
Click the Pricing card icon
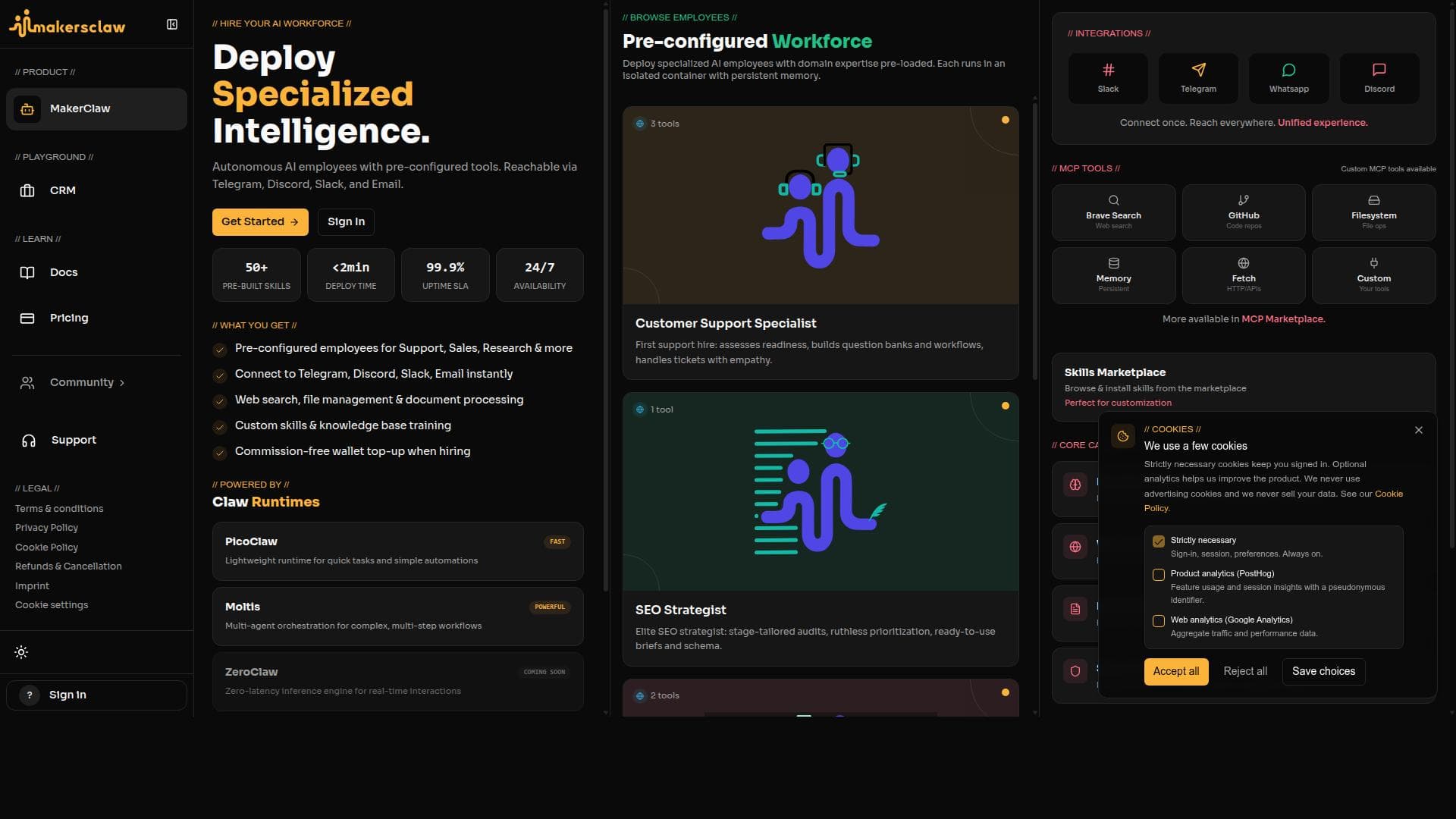click(27, 318)
